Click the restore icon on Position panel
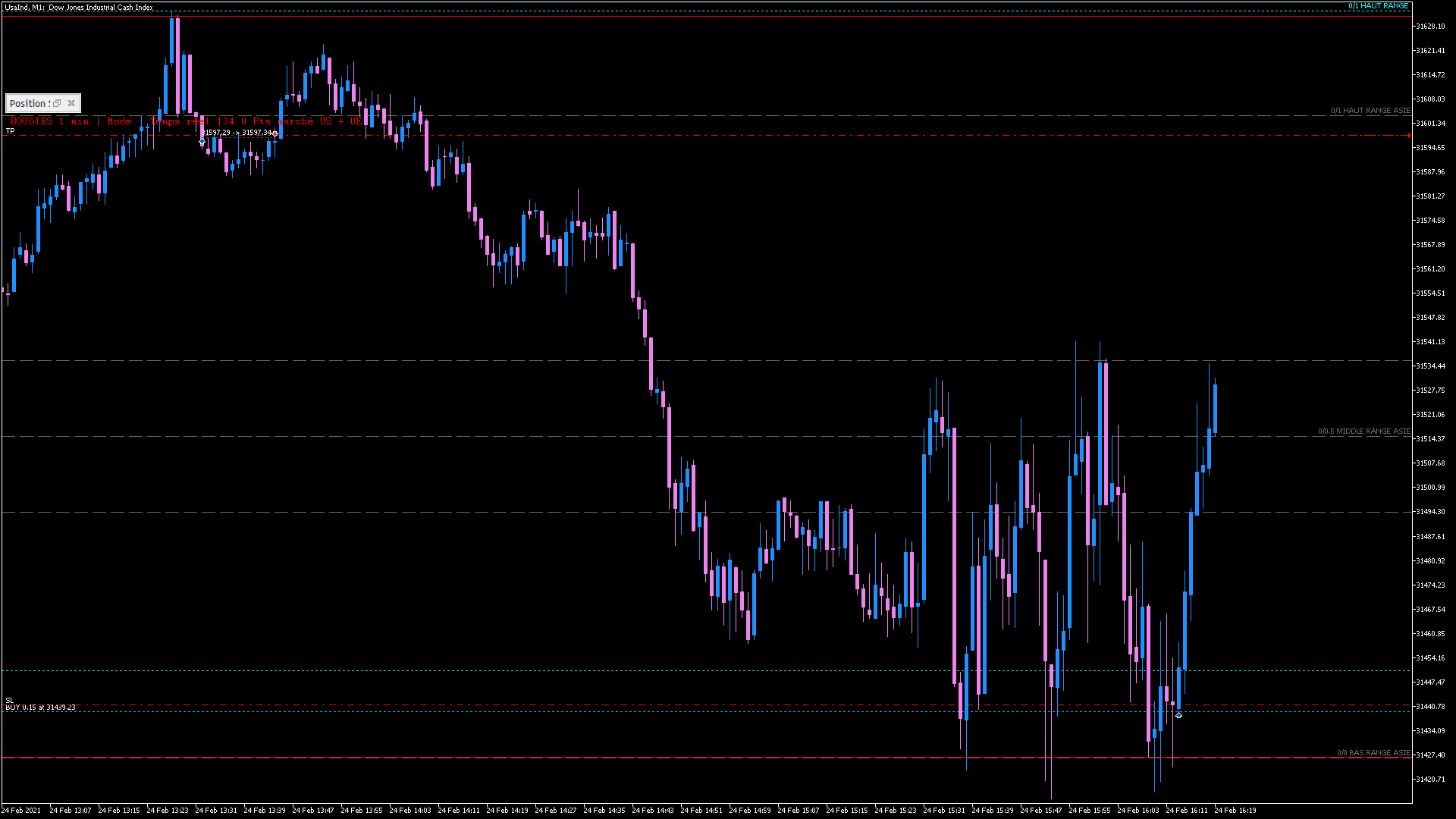The width and height of the screenshot is (1456, 819). click(57, 103)
